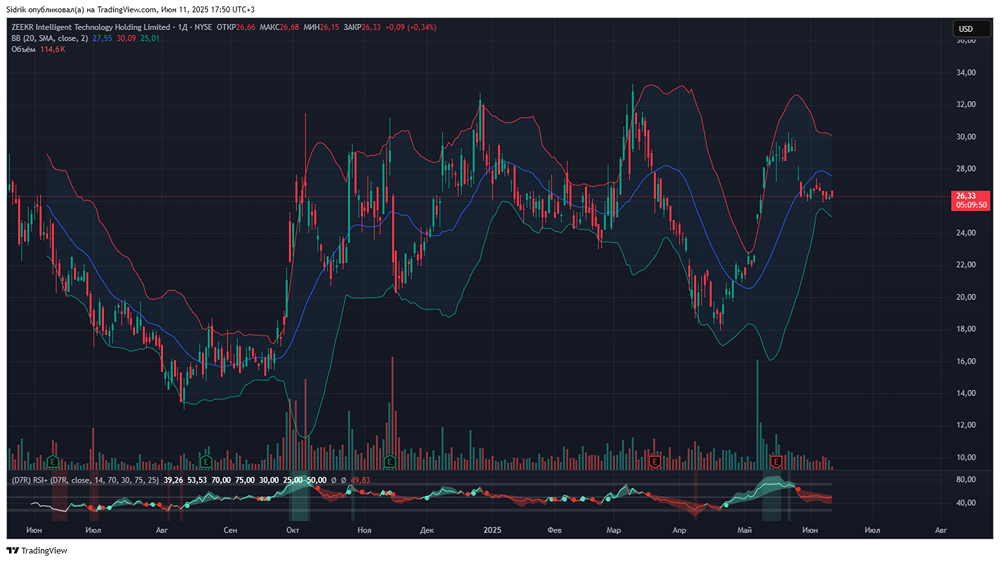The height and width of the screenshot is (562, 1000).
Task: Click the 40,00 RSI axis label
Action: tap(966, 503)
